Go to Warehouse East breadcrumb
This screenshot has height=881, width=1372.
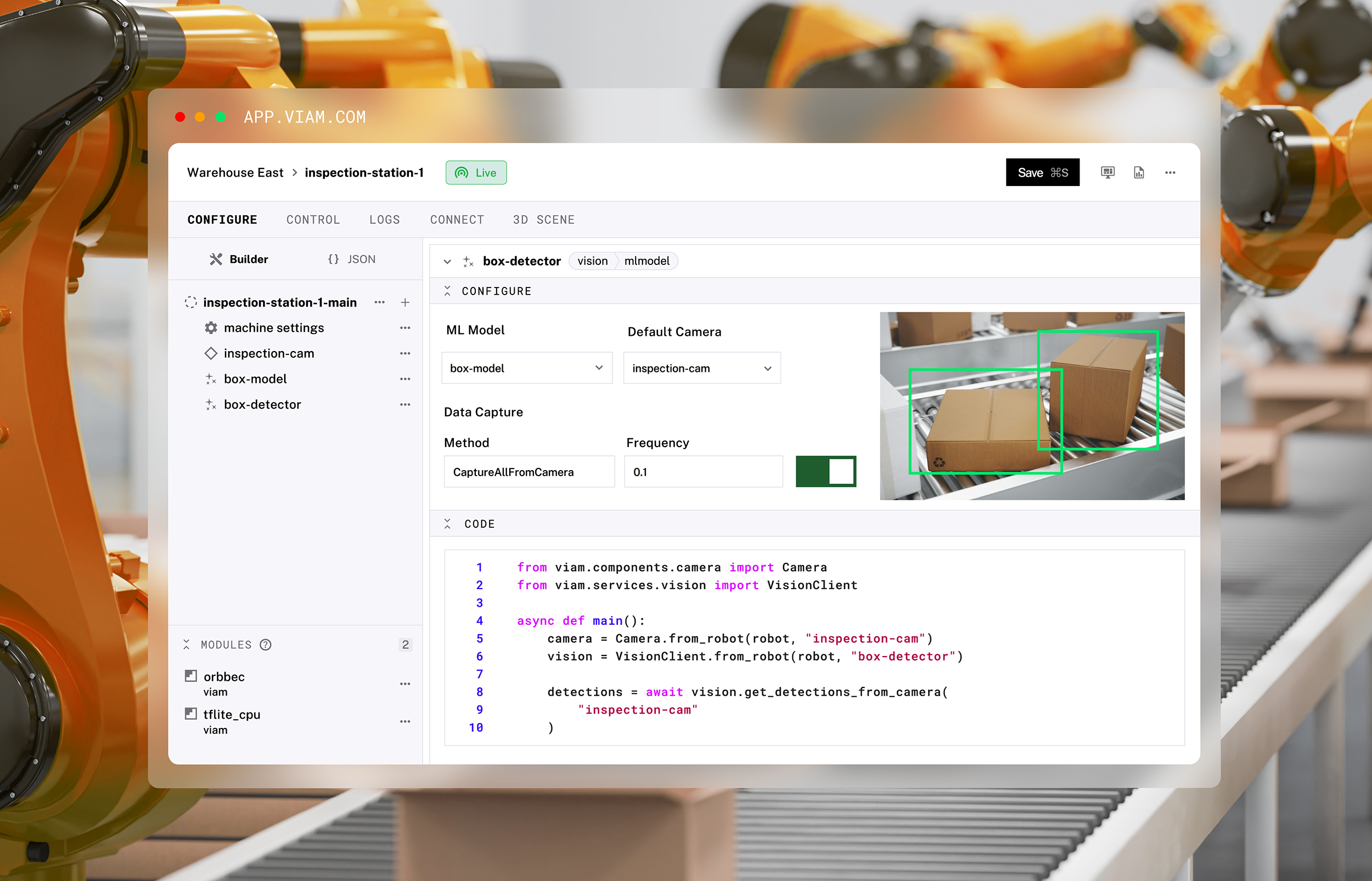(235, 173)
